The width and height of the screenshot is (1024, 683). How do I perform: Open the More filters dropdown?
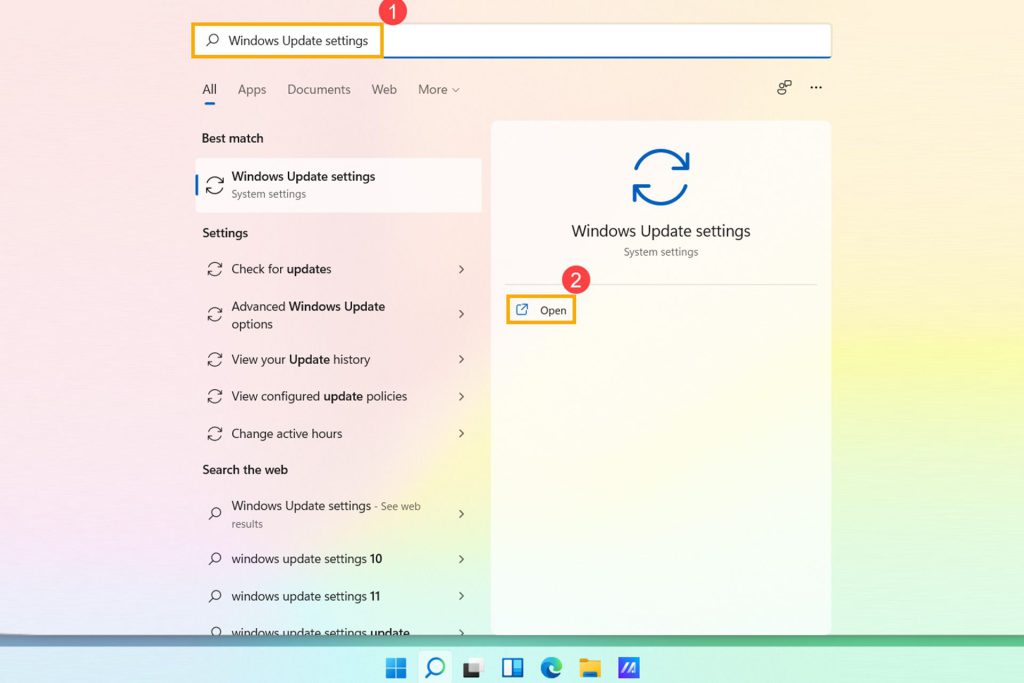coord(438,89)
